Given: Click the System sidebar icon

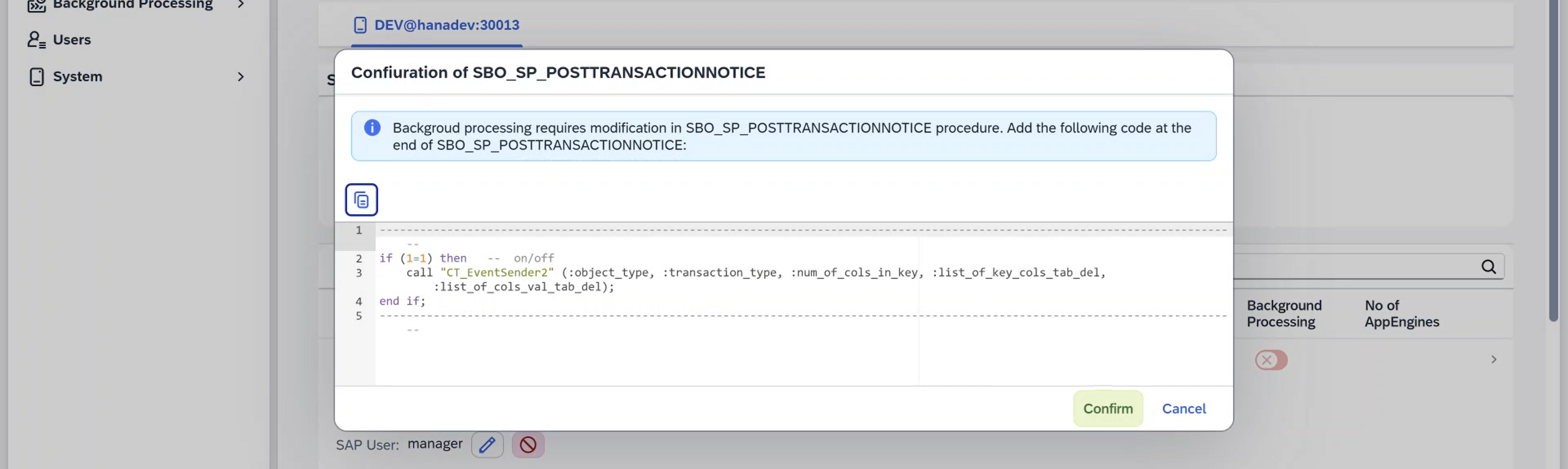Looking at the screenshot, I should click(x=36, y=76).
